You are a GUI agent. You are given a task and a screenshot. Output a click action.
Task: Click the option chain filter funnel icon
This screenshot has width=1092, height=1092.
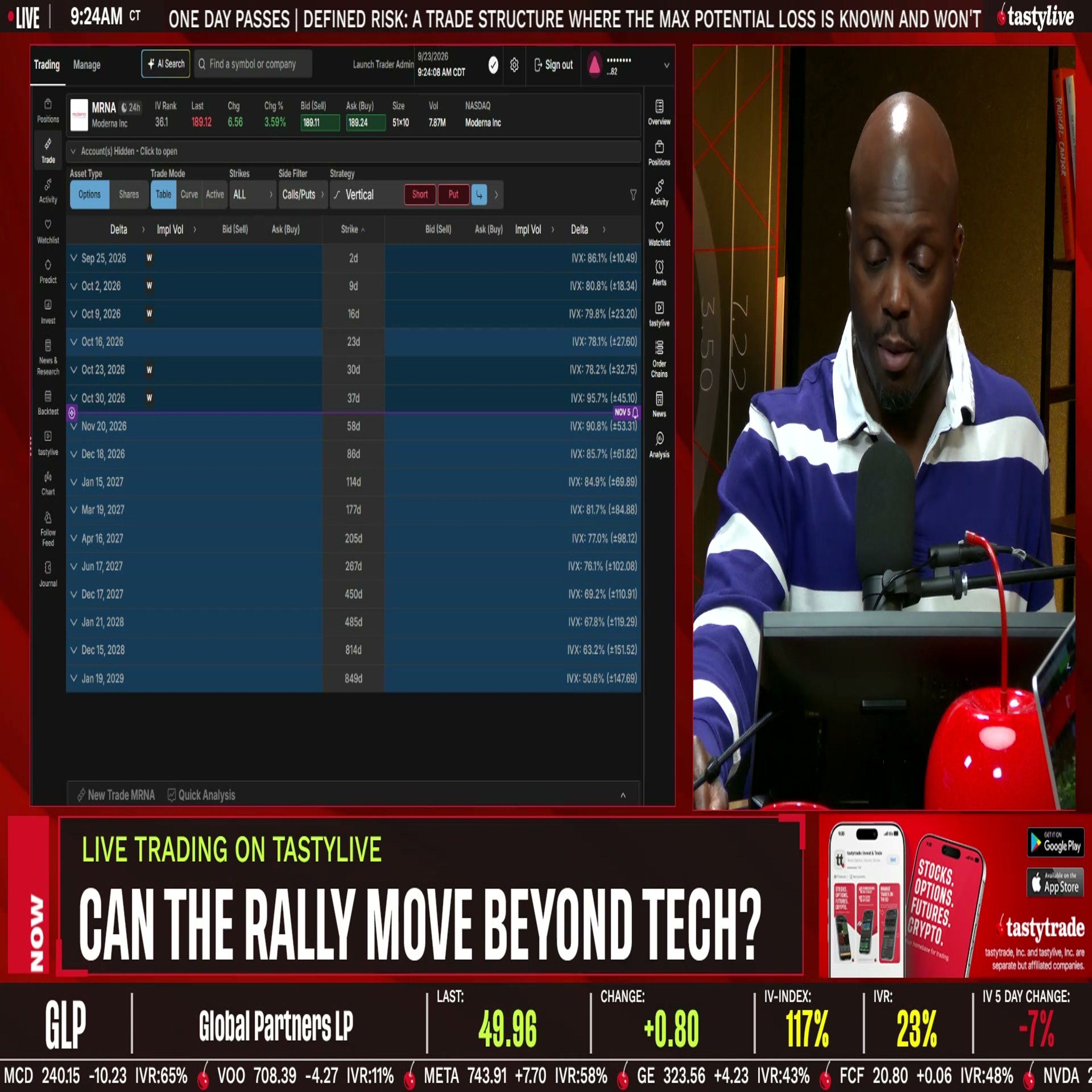tap(633, 194)
